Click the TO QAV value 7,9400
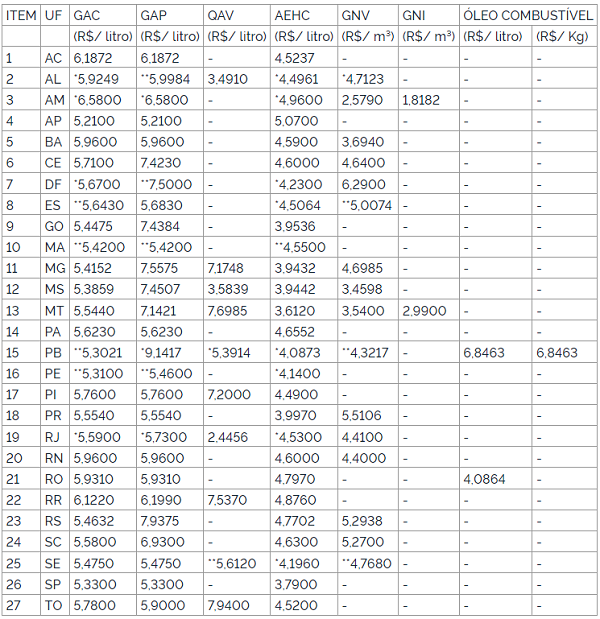The height and width of the screenshot is (619, 600). click(x=227, y=605)
